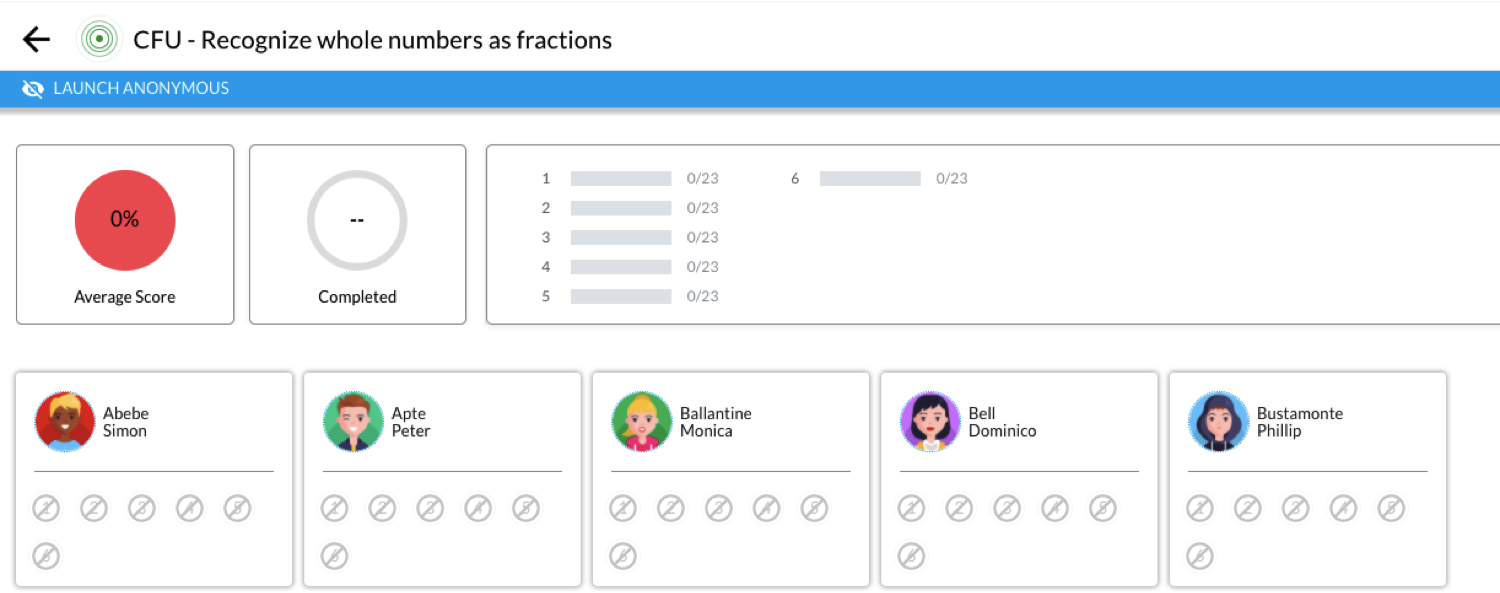Screen dimensions: 1500x593
Task: Click Bell Dominico's fifth question result icon
Action: (1102, 507)
